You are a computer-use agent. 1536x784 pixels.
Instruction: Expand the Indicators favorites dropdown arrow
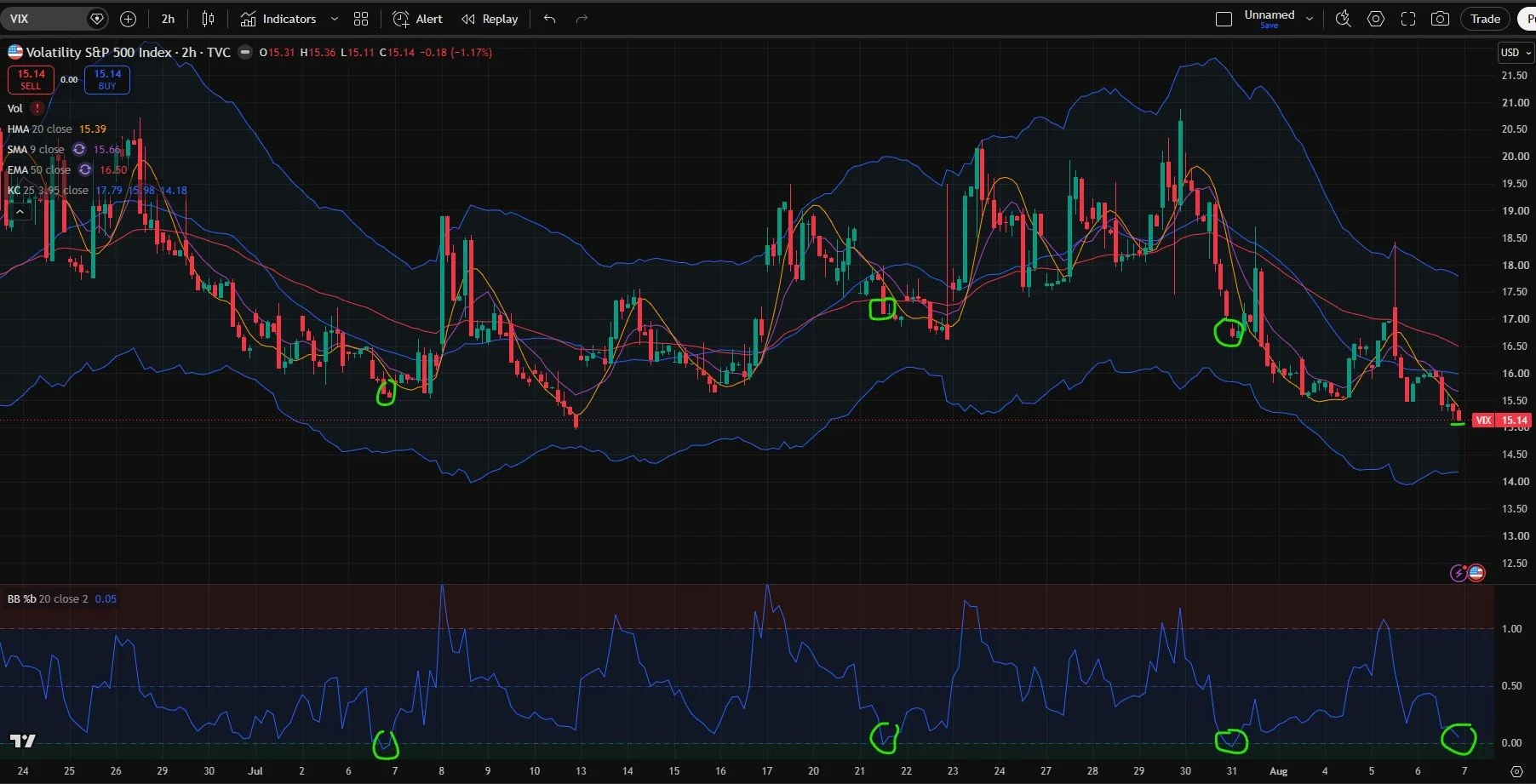point(334,19)
